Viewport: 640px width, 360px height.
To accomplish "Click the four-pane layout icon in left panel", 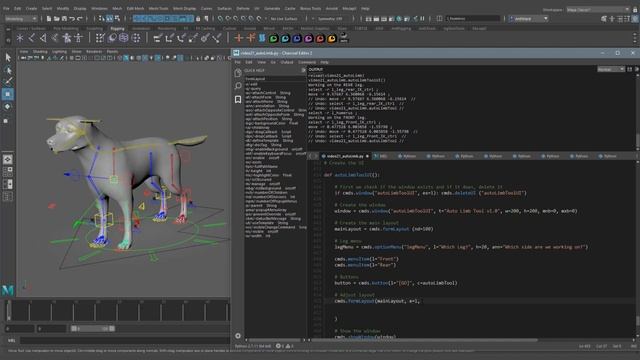I will 8,171.
